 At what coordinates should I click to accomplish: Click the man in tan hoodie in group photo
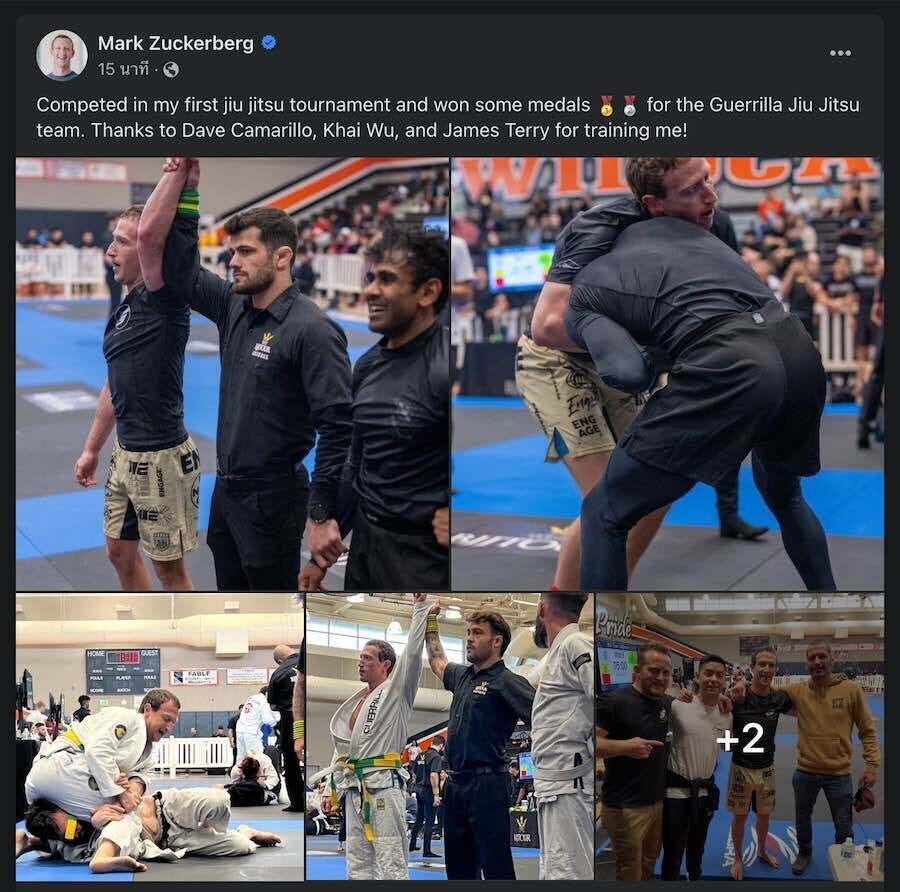click(x=829, y=758)
